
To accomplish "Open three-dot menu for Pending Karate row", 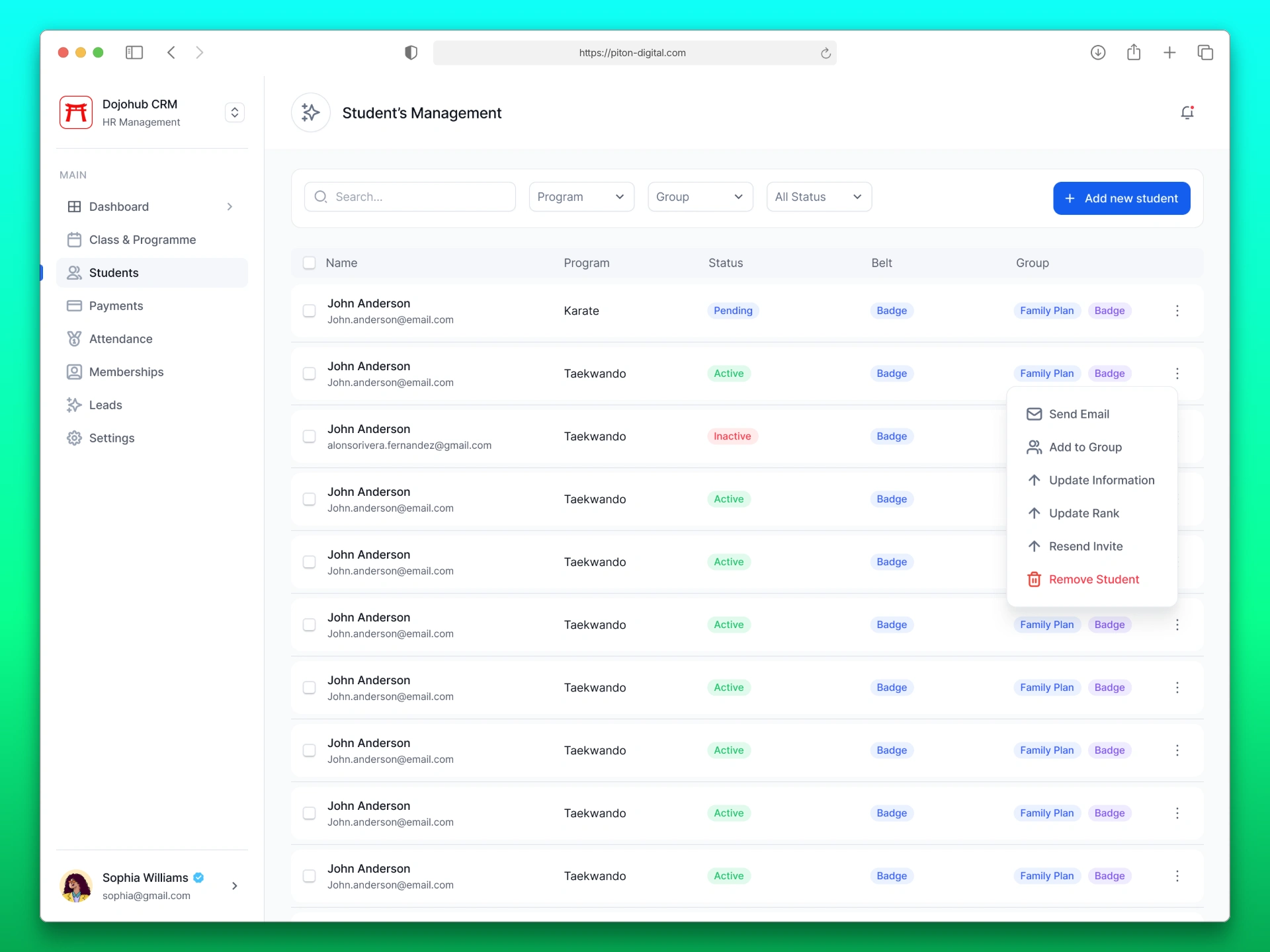I will click(1177, 311).
